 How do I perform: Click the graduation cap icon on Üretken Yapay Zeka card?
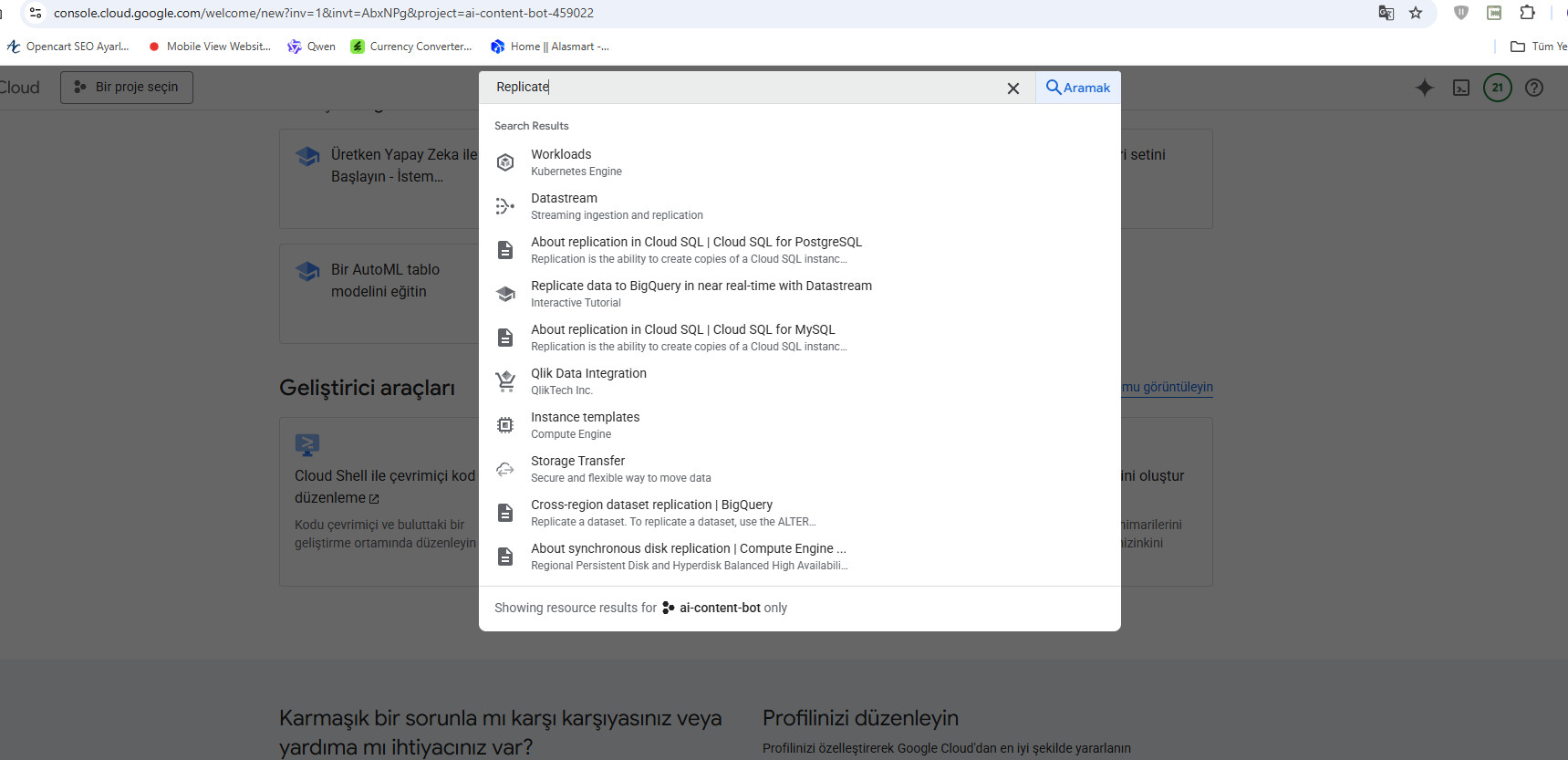pyautogui.click(x=307, y=156)
